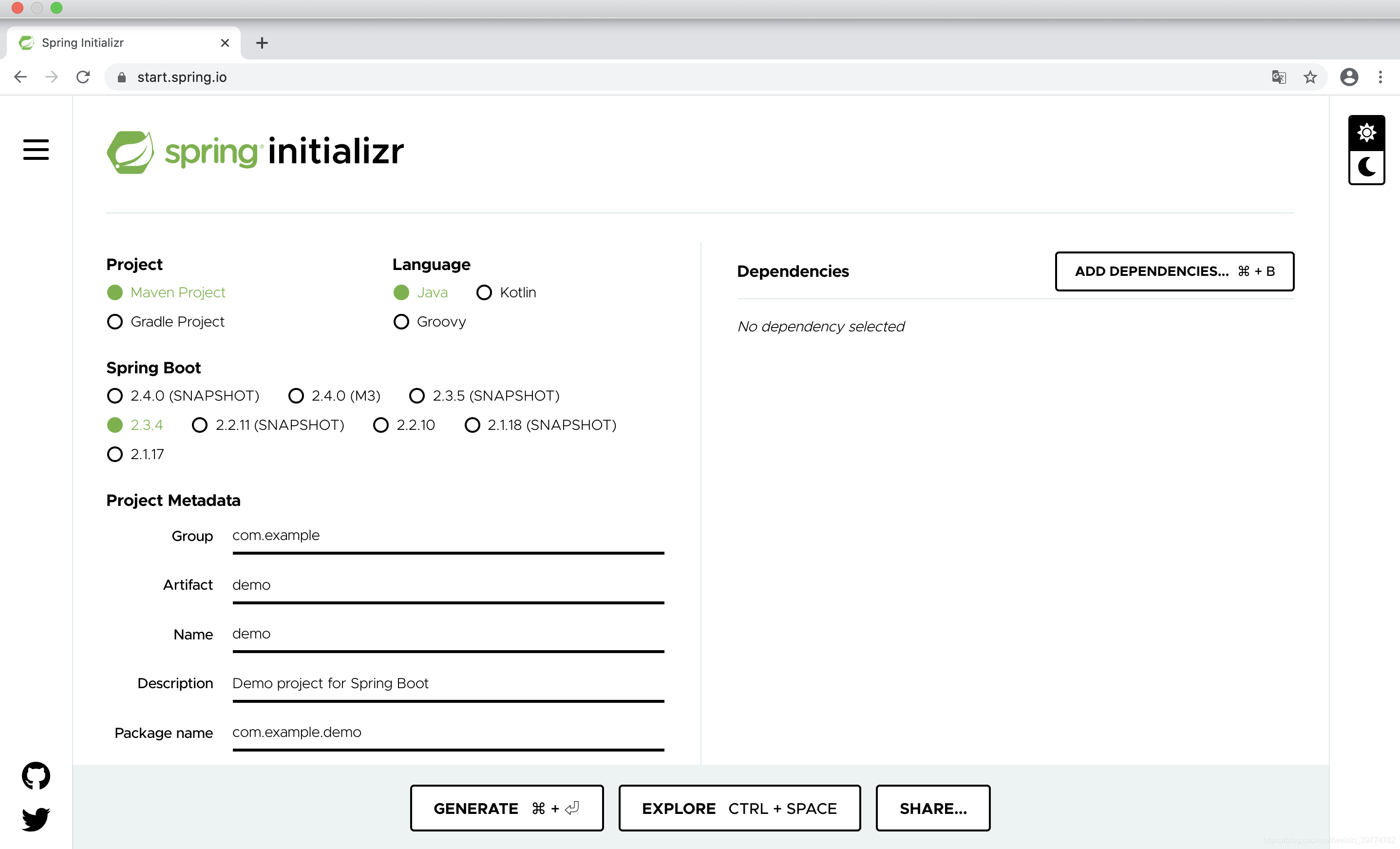Go back in browser history

tap(20, 77)
